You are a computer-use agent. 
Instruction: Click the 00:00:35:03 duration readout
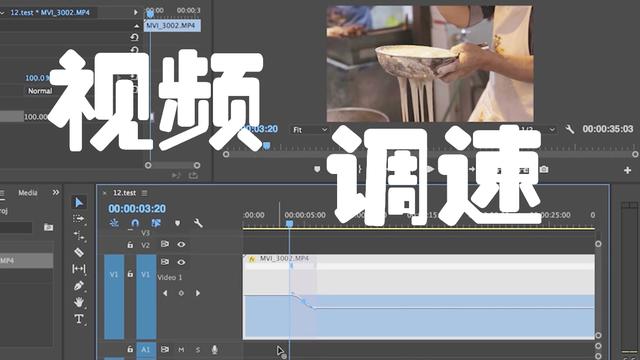tap(608, 129)
